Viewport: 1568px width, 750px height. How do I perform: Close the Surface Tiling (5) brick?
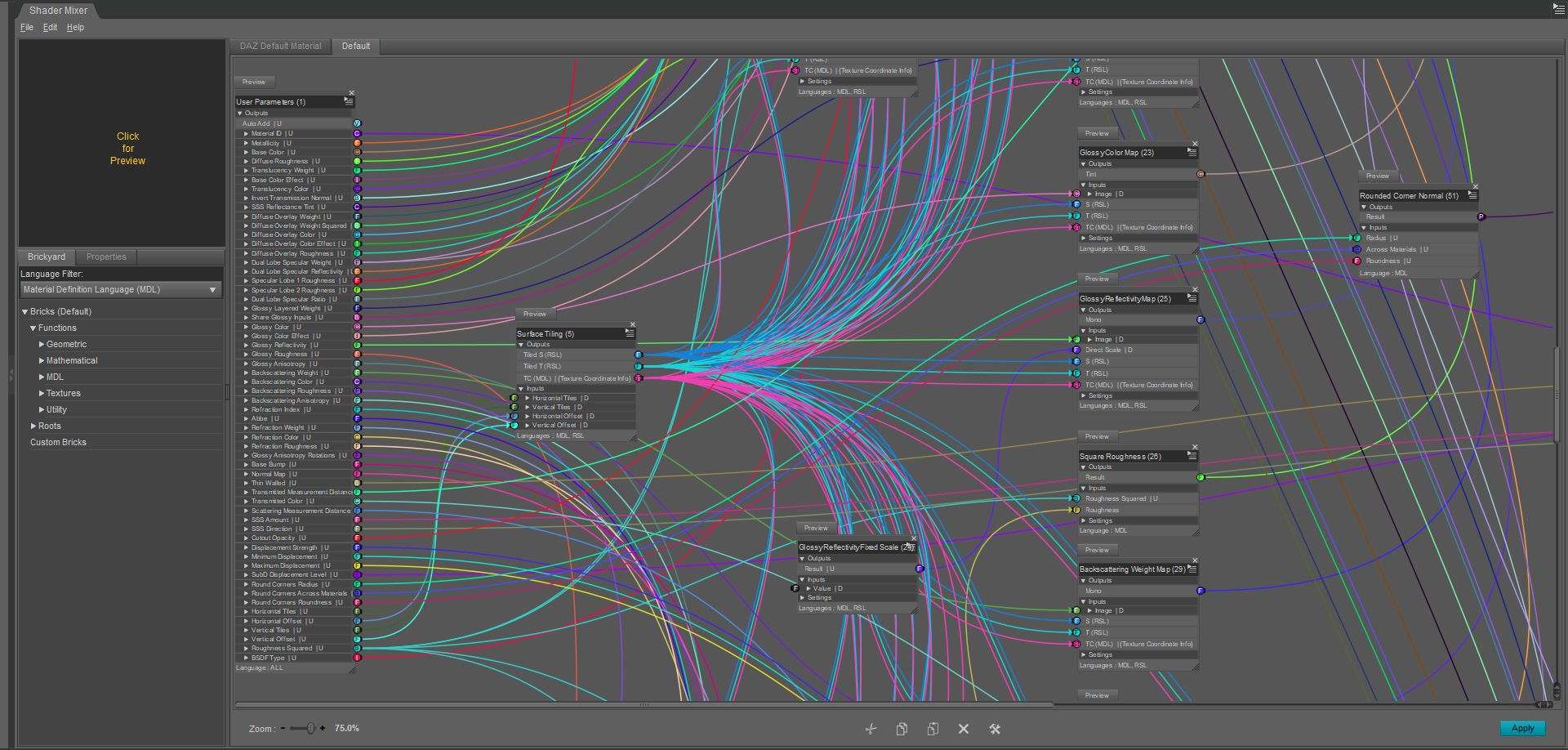coord(633,324)
